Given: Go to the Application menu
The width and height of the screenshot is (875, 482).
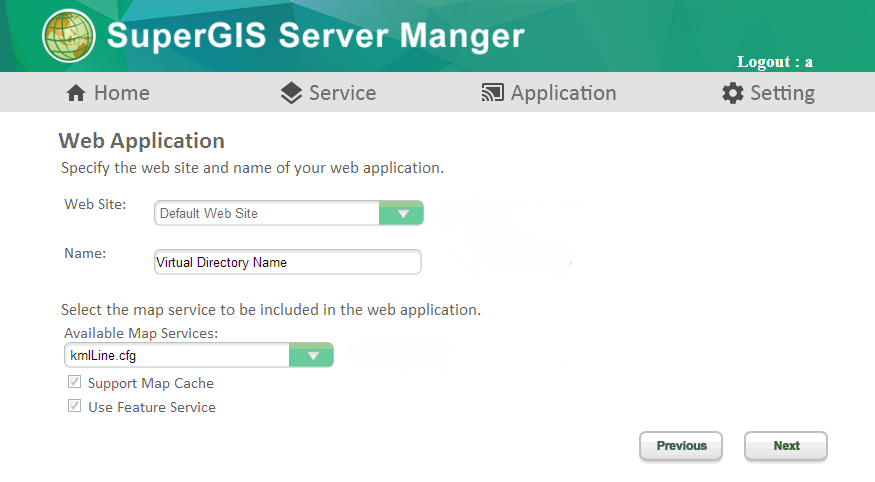Looking at the screenshot, I should [x=549, y=93].
